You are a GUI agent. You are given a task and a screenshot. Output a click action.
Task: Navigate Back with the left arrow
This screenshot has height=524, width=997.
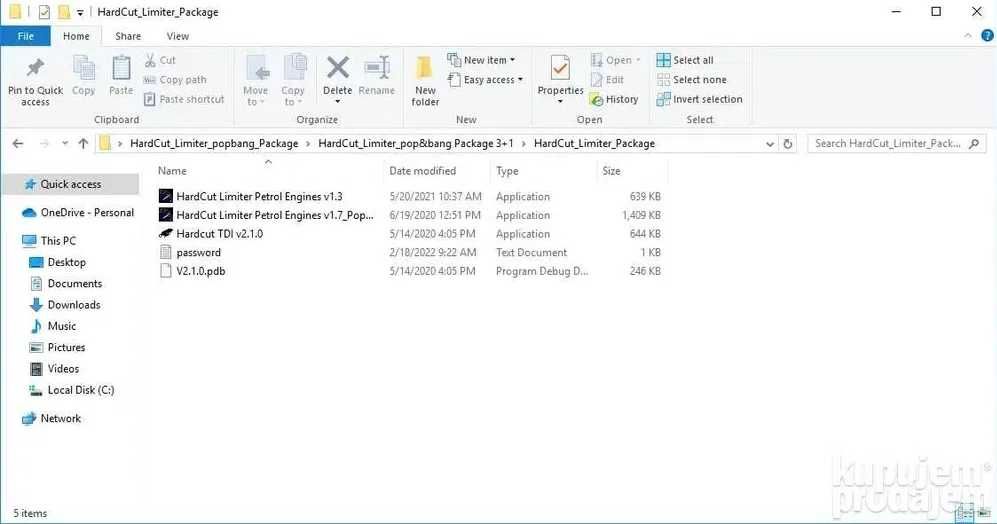(x=18, y=144)
